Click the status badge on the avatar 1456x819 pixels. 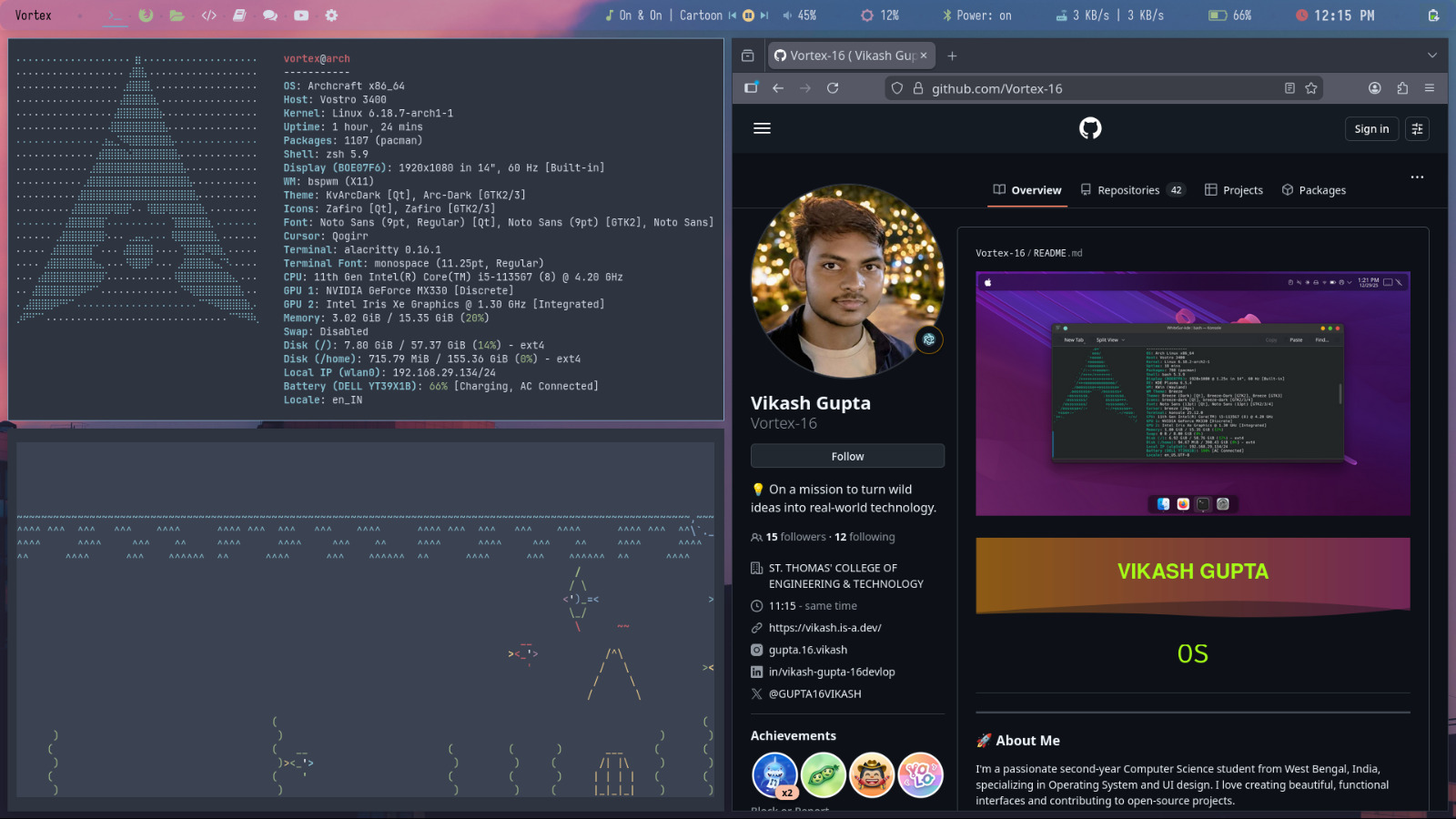[928, 339]
